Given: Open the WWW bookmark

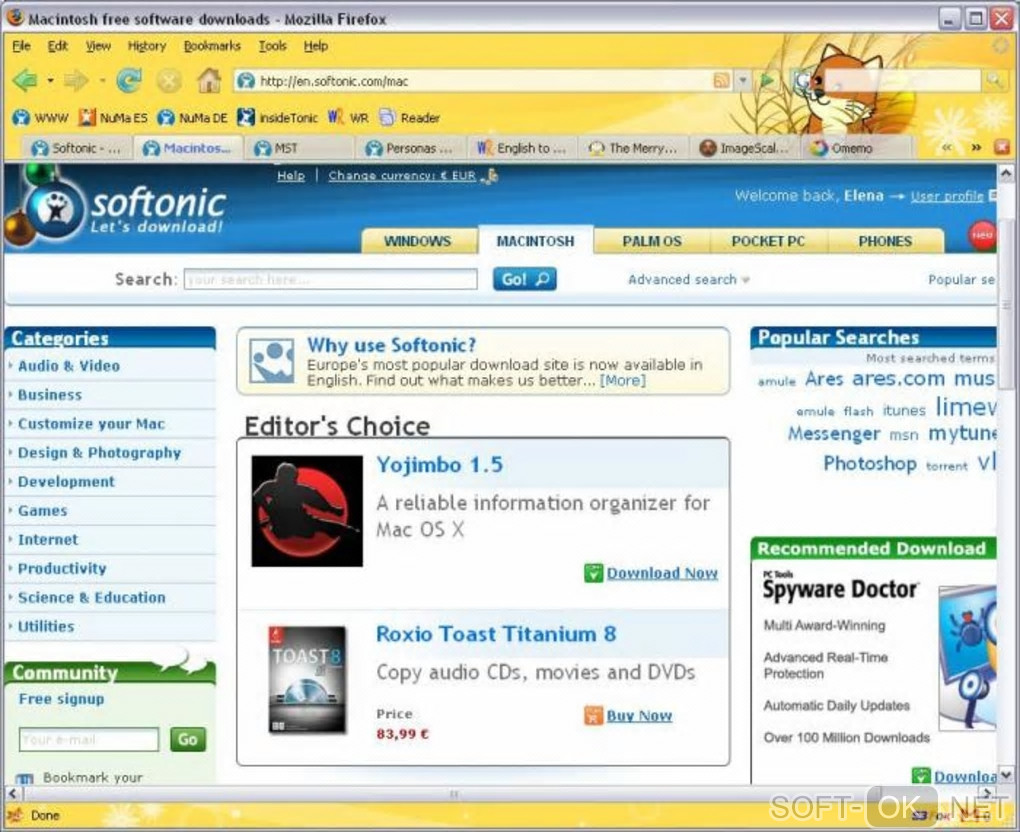Looking at the screenshot, I should click(x=40, y=118).
